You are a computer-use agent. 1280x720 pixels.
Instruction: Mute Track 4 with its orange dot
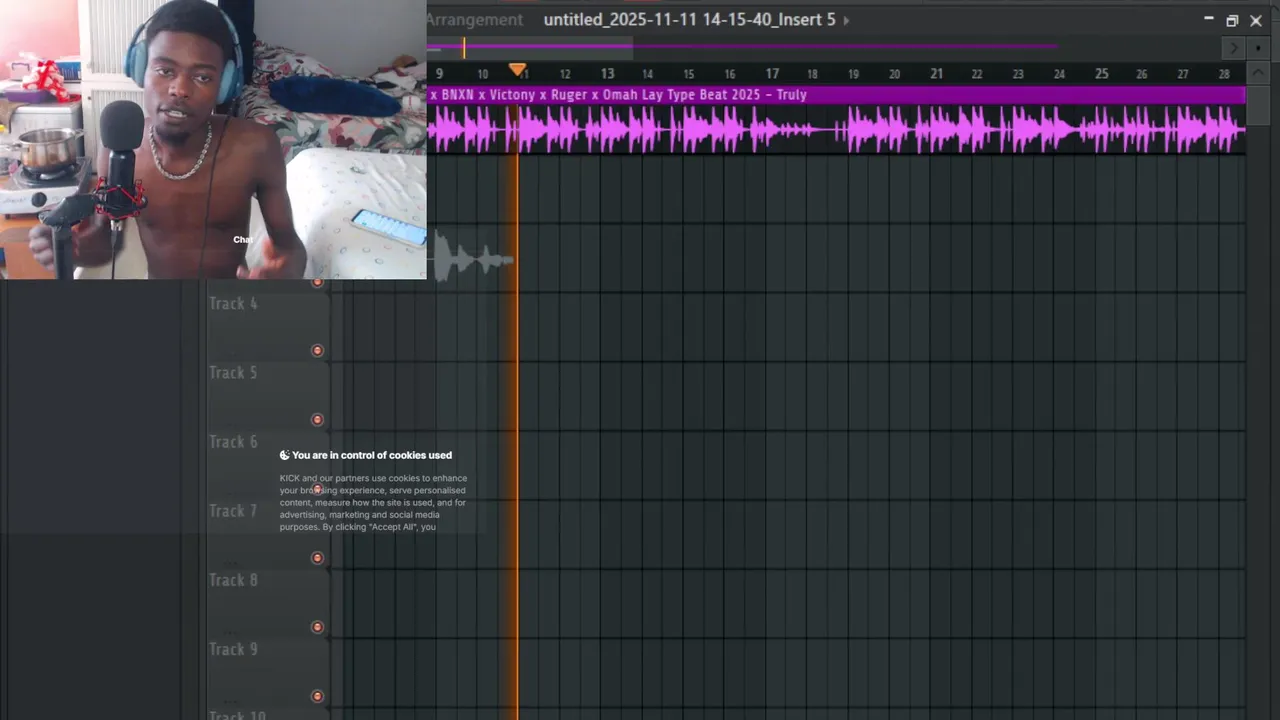click(317, 350)
